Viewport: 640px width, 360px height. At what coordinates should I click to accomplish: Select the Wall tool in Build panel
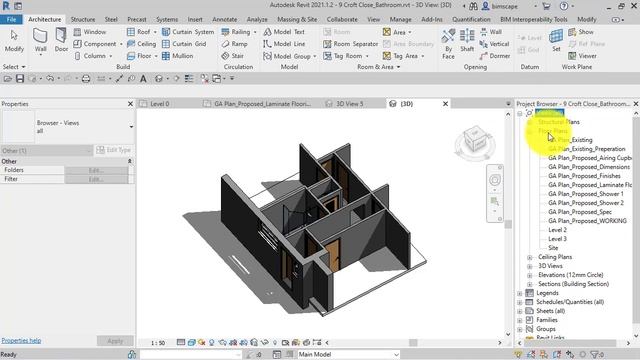40,41
